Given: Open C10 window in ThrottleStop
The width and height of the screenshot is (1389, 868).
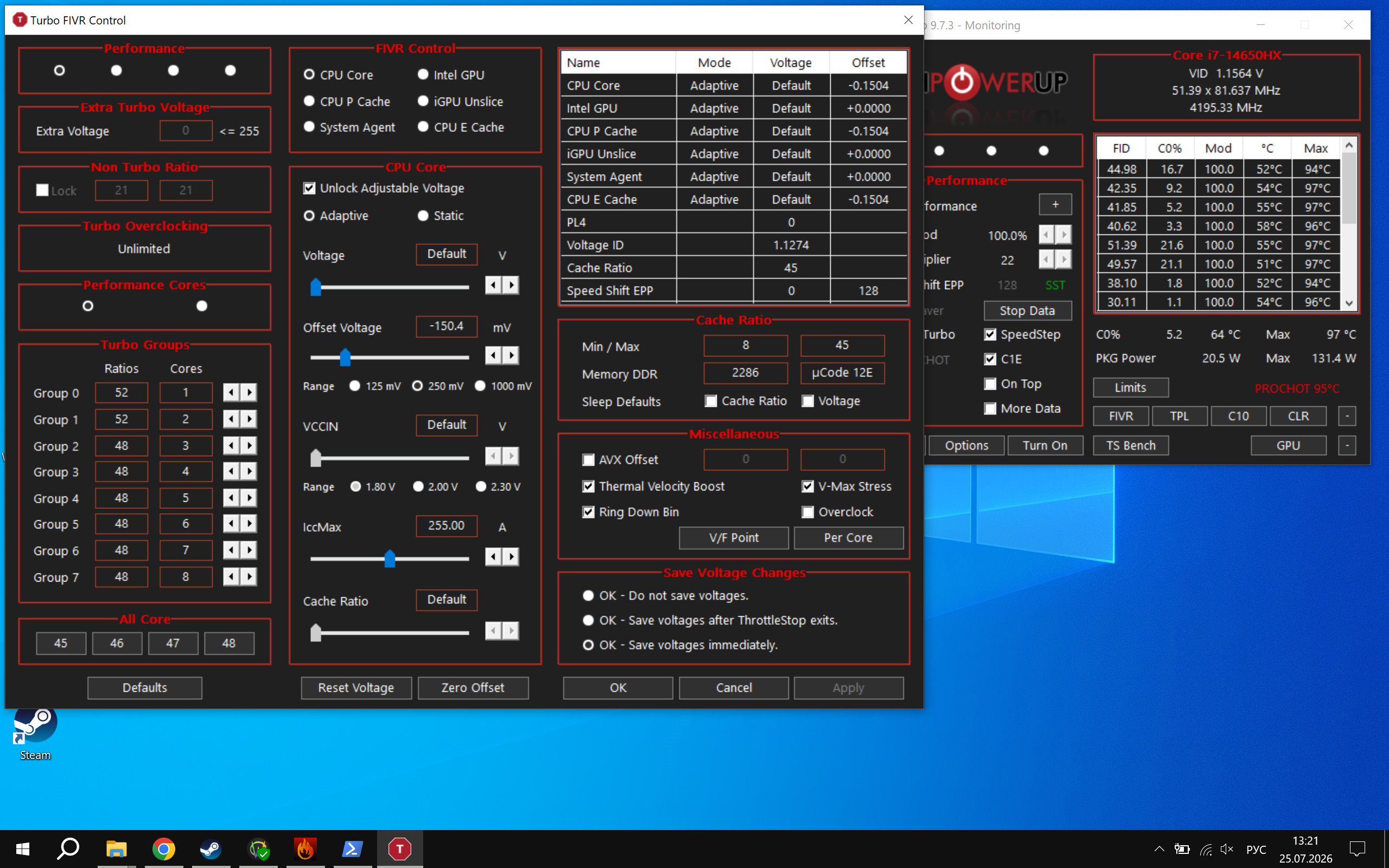Looking at the screenshot, I should pyautogui.click(x=1239, y=416).
